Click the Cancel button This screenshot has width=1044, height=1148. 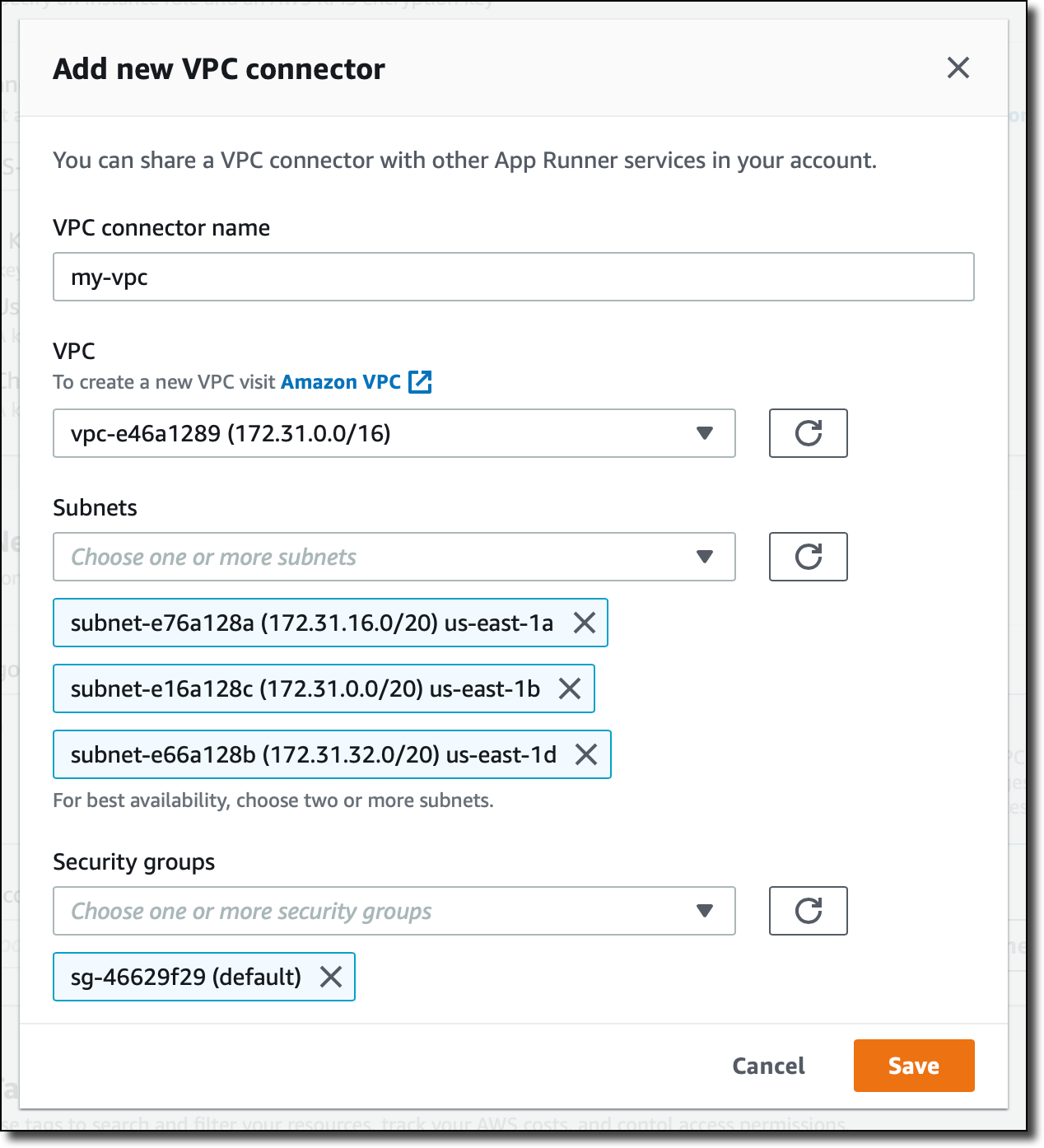coord(768,1066)
